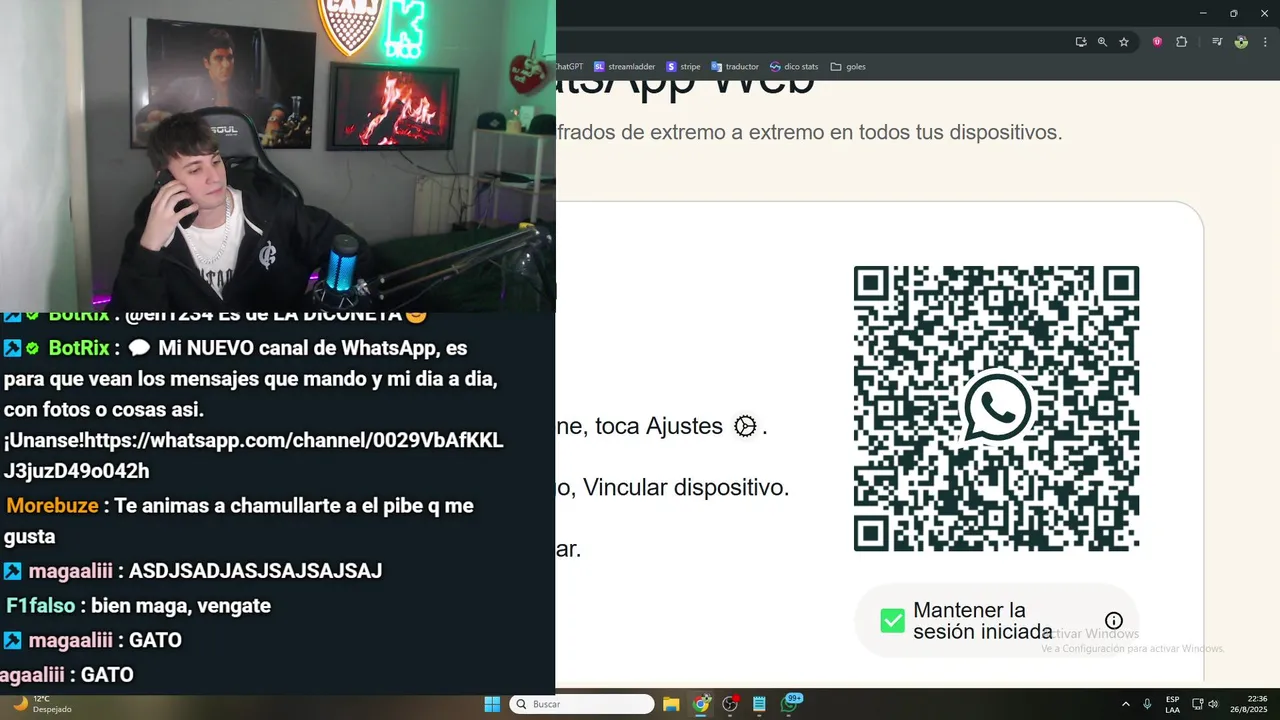Click the info icon beside Mantener la sesión
Viewport: 1280px width, 720px height.
[x=1114, y=621]
